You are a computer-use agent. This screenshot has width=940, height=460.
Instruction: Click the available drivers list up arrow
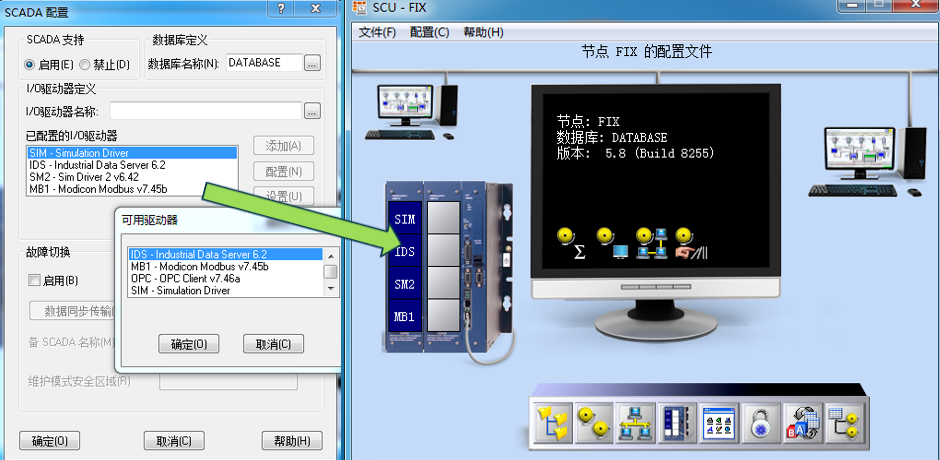pos(330,255)
